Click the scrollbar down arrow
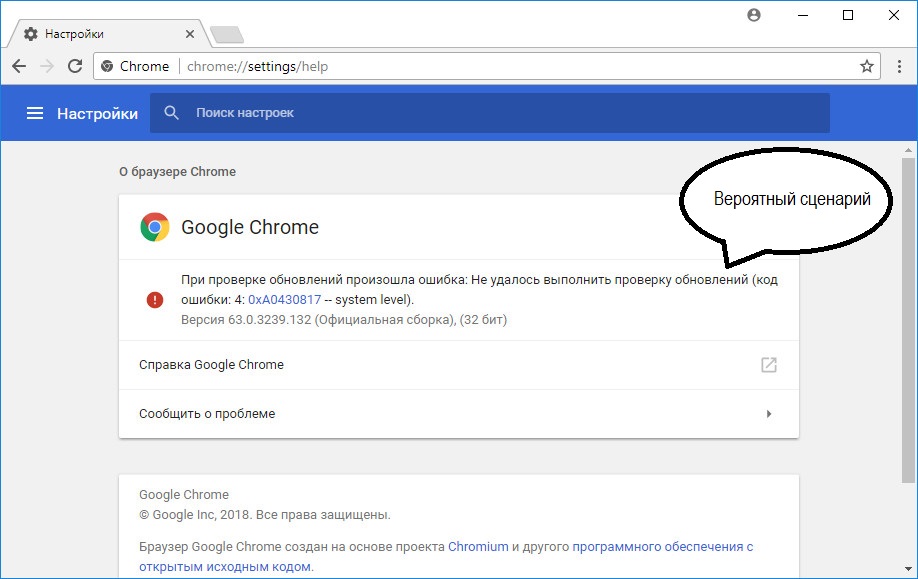This screenshot has height=579, width=918. [909, 568]
